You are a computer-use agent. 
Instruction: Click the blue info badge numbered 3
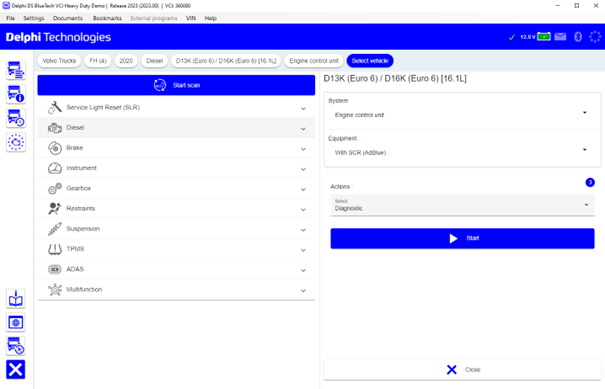tap(590, 182)
